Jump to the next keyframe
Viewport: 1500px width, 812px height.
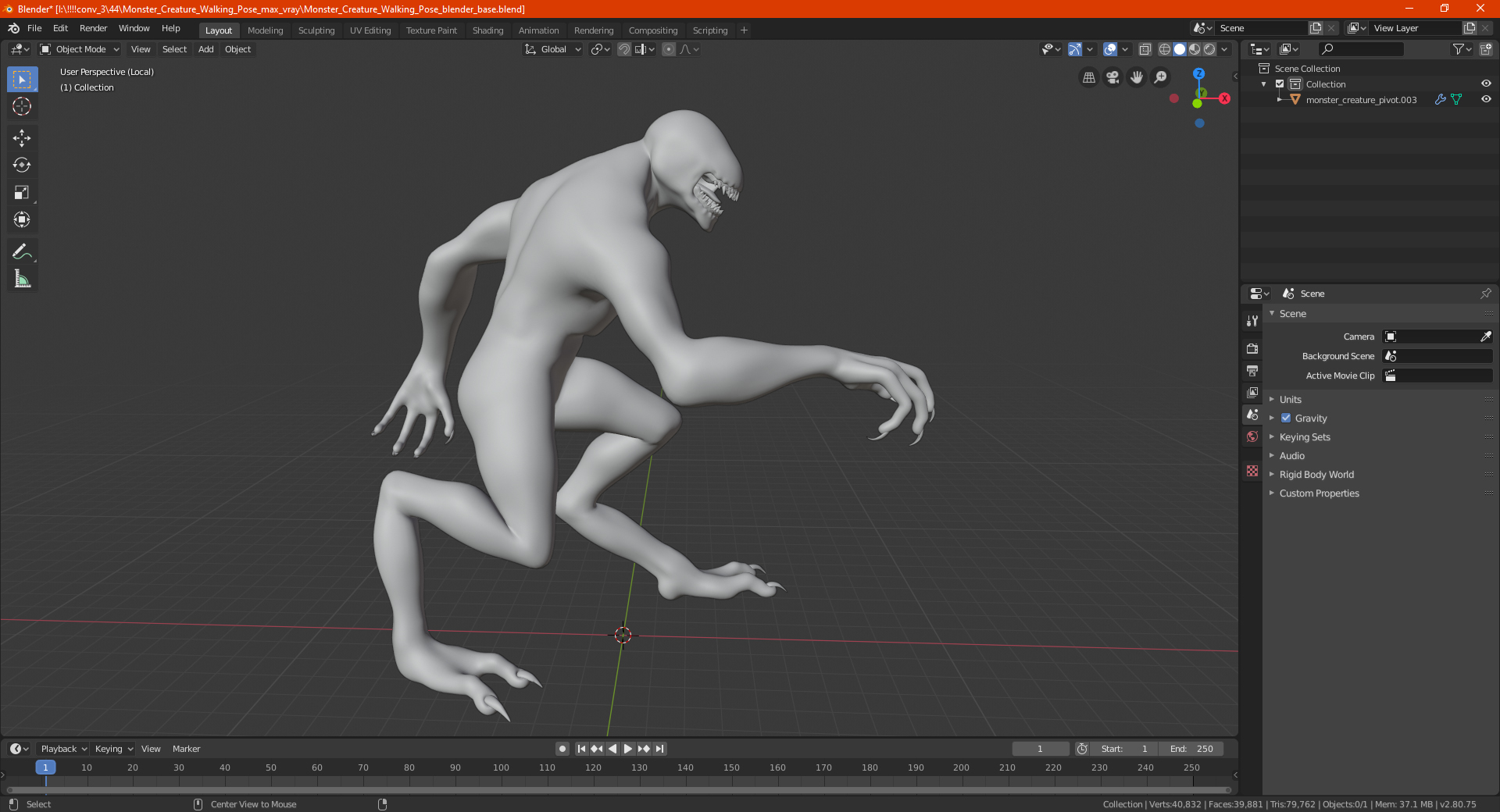(644, 749)
